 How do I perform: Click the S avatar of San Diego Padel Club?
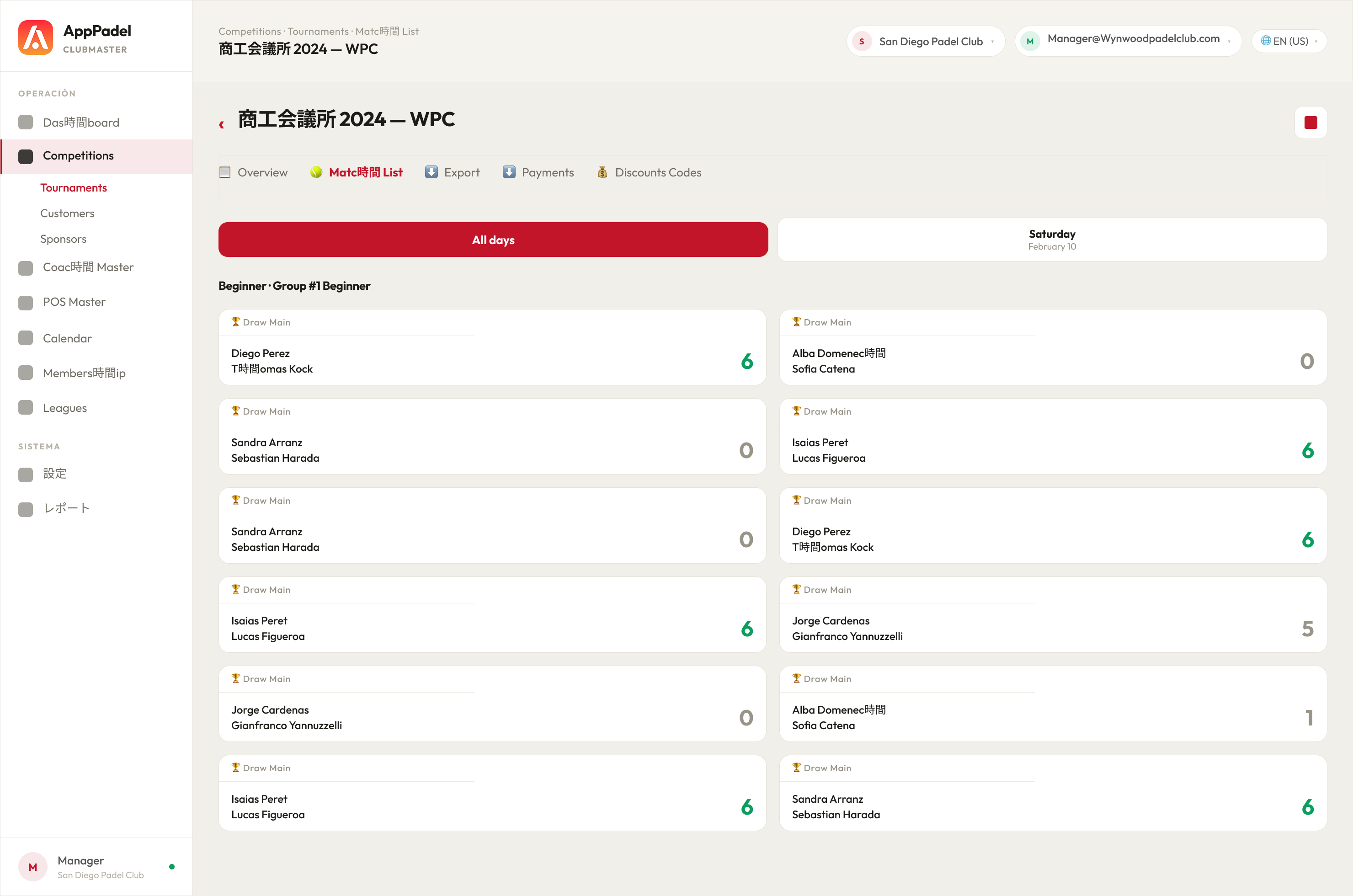(862, 41)
